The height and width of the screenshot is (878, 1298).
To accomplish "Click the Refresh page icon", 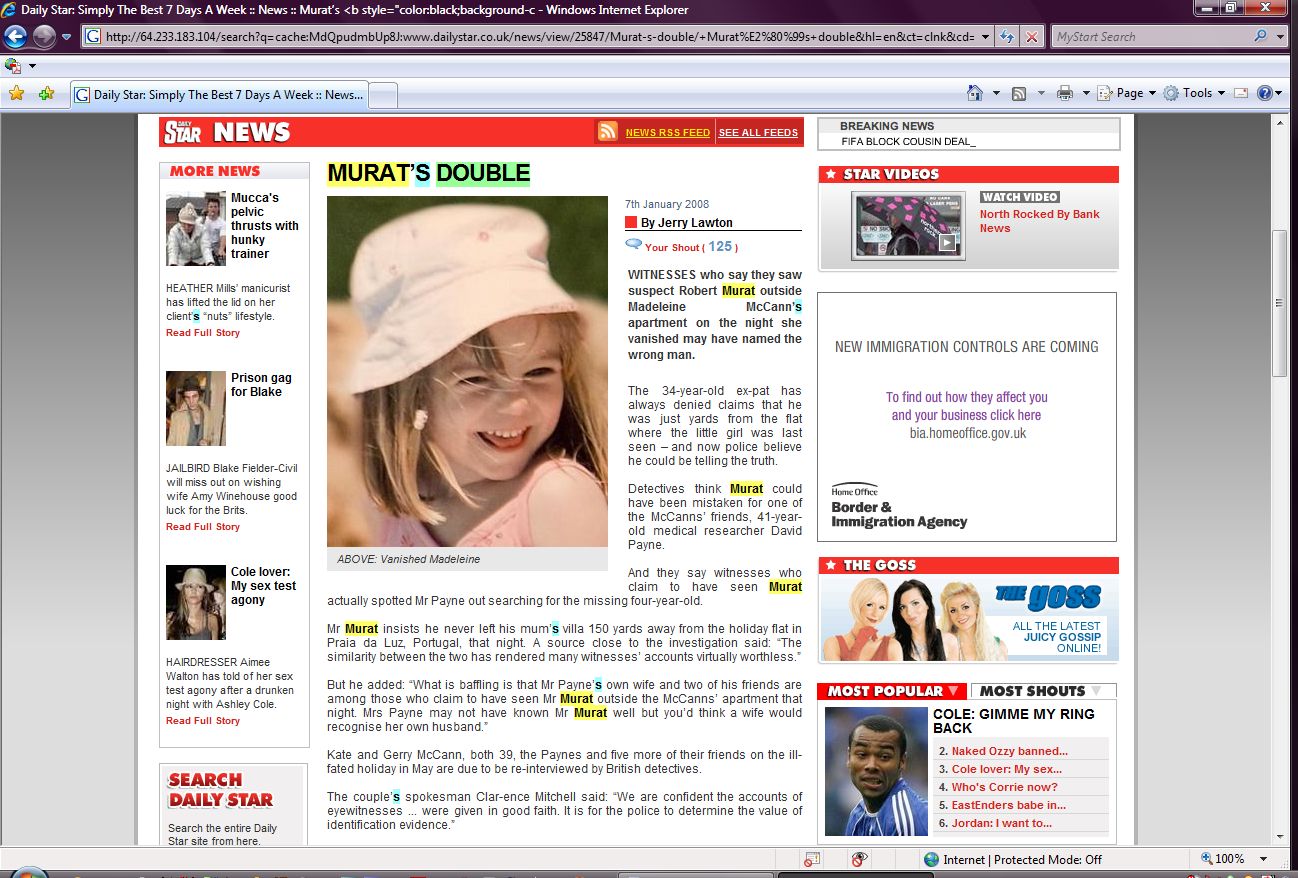I will [1009, 37].
